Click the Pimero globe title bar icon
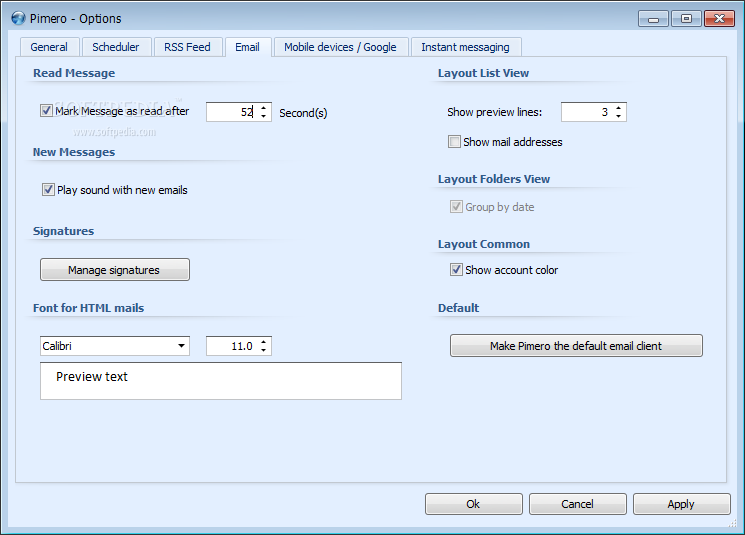This screenshot has width=745, height=535. coord(18,19)
